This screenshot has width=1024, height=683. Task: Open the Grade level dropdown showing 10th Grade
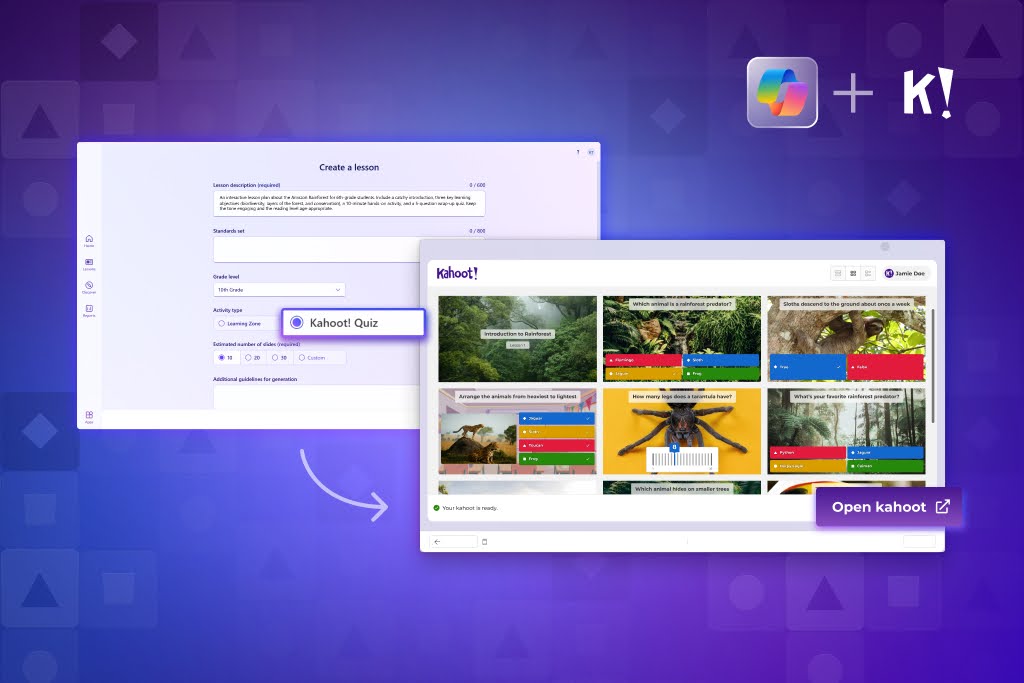point(278,289)
